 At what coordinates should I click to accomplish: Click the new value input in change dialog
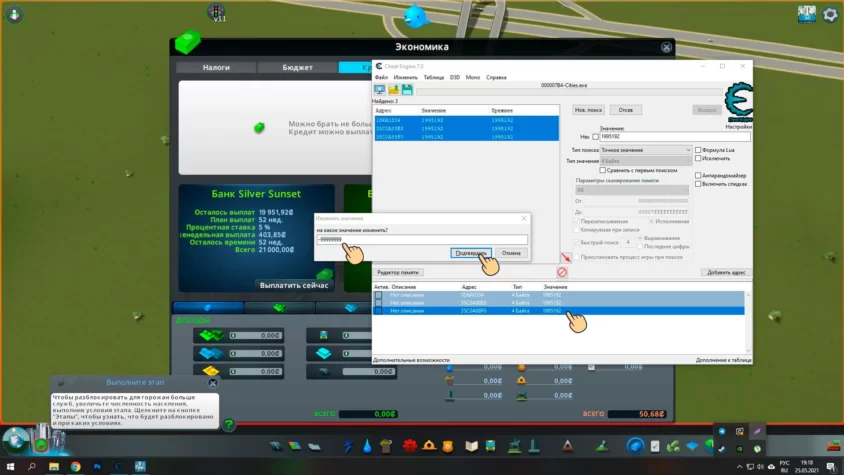(x=422, y=239)
